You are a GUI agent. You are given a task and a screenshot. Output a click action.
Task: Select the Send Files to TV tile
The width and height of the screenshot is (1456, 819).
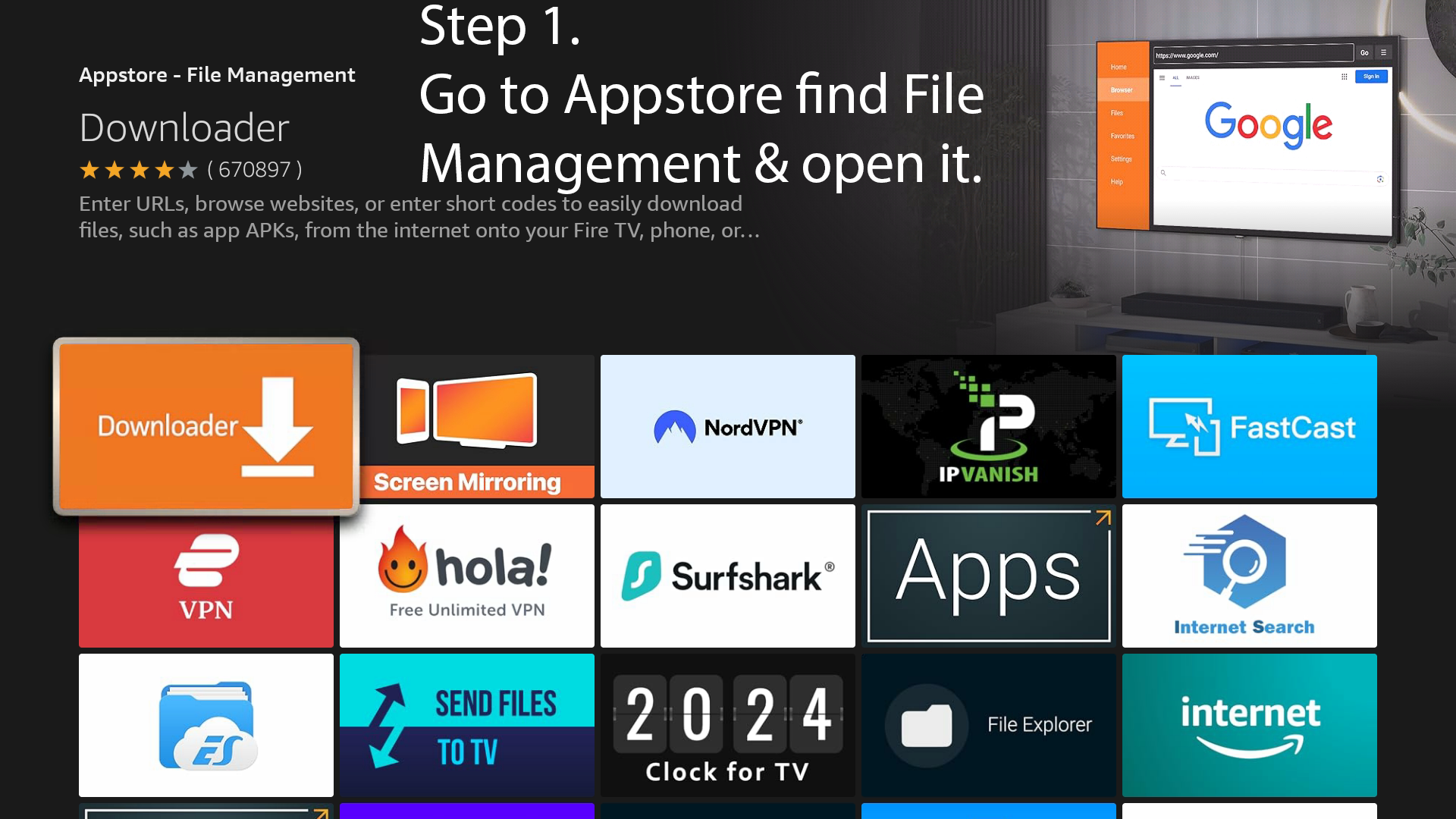(466, 725)
